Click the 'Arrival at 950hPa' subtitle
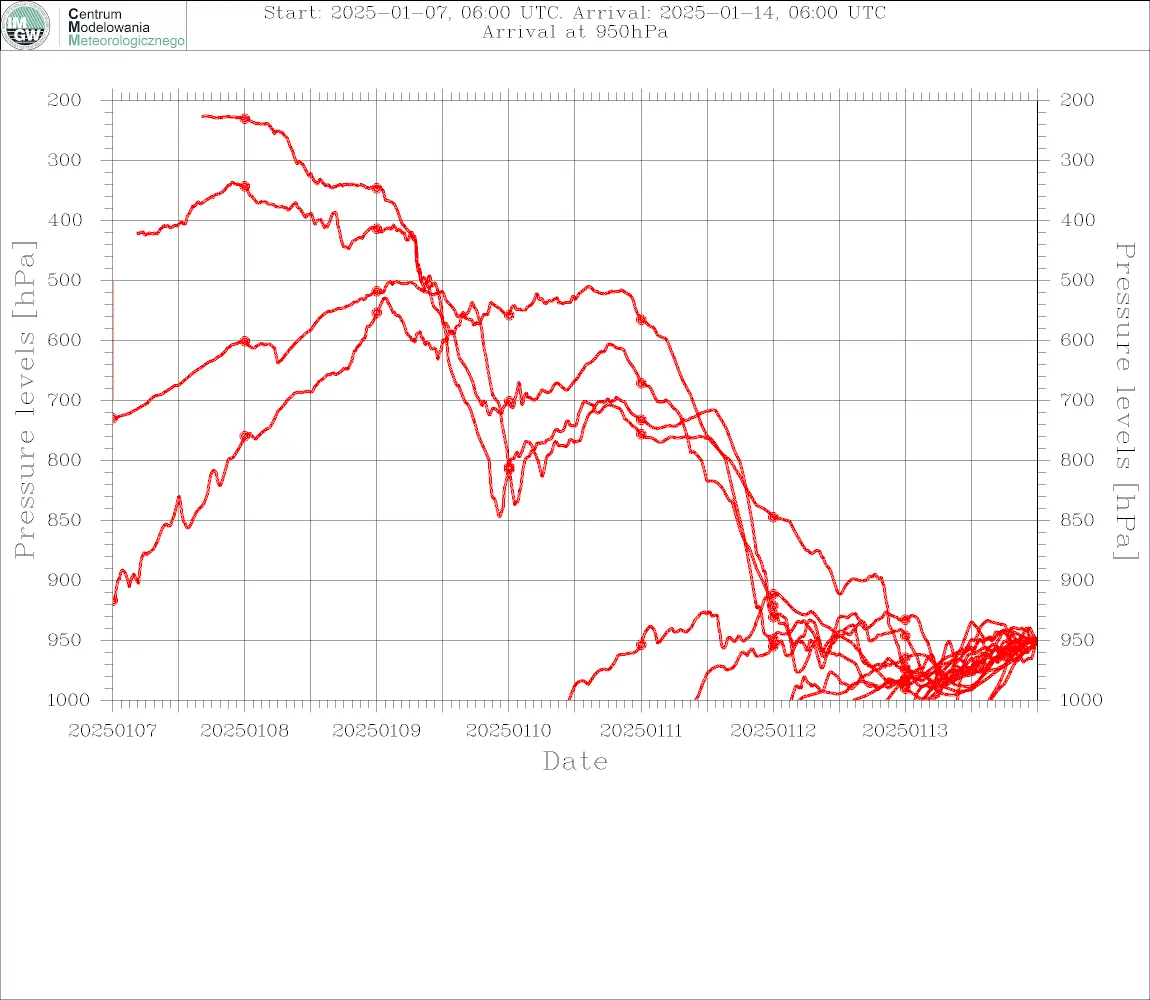Image resolution: width=1150 pixels, height=1000 pixels. (x=575, y=32)
